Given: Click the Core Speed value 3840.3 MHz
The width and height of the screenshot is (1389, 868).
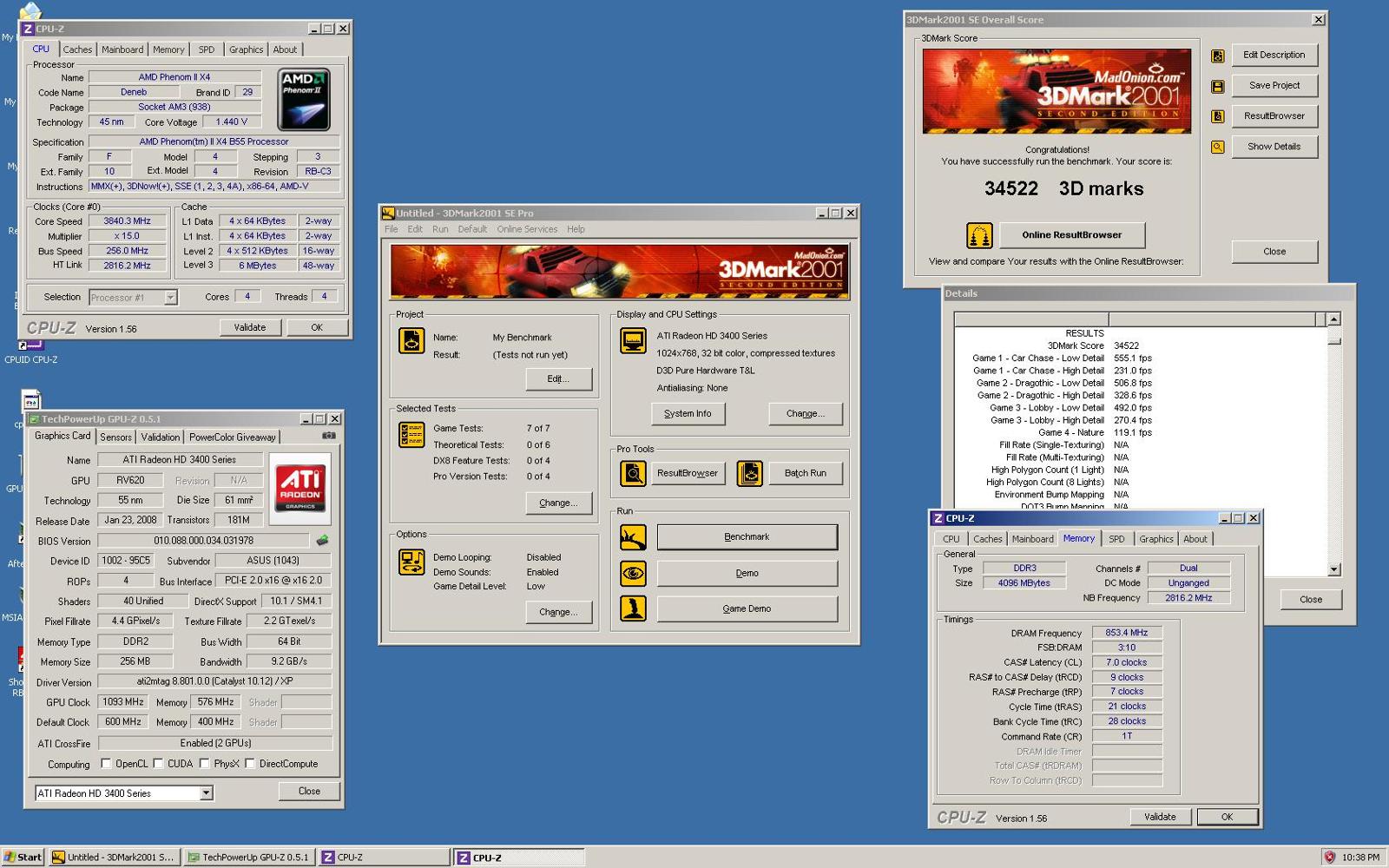Looking at the screenshot, I should tap(128, 221).
